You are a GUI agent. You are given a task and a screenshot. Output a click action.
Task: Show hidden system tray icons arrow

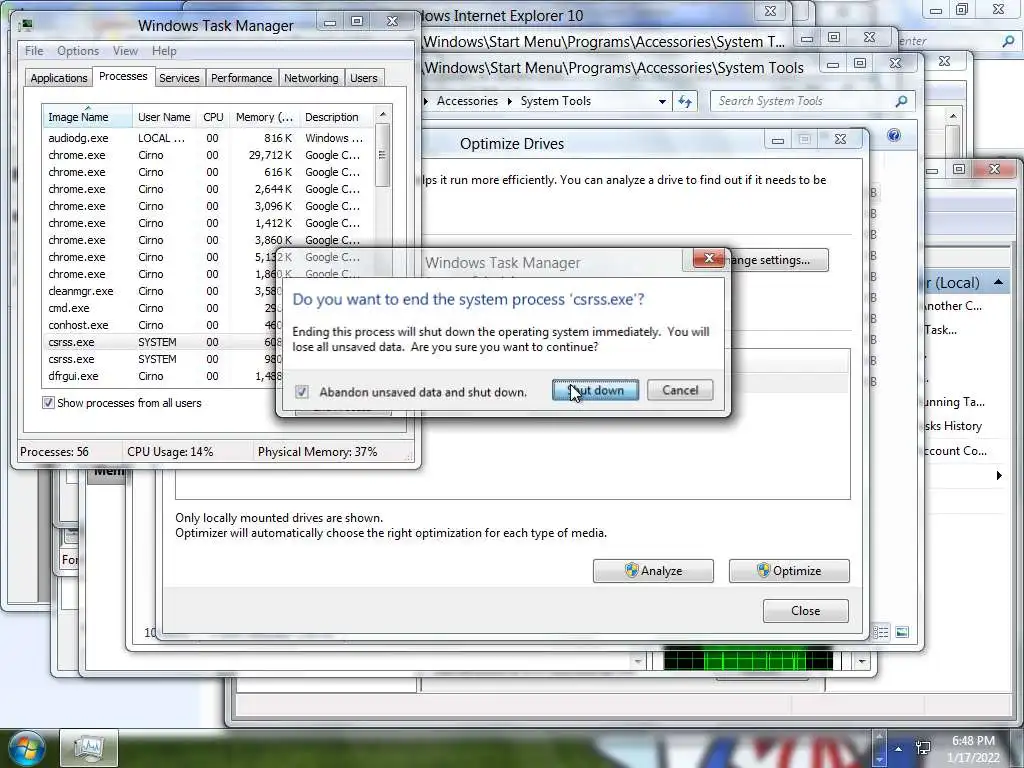point(899,748)
